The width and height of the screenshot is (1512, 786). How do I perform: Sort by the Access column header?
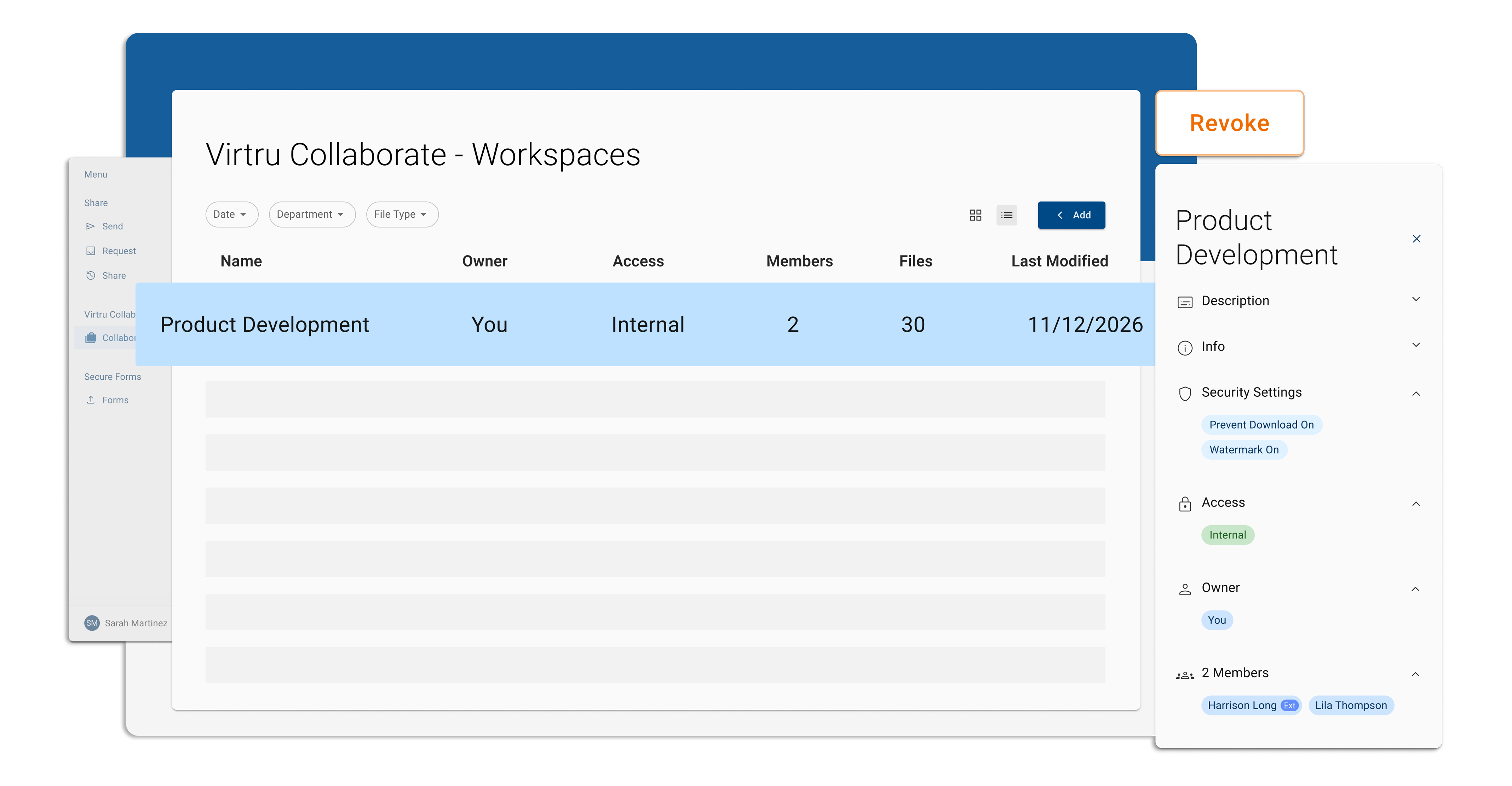pos(638,261)
